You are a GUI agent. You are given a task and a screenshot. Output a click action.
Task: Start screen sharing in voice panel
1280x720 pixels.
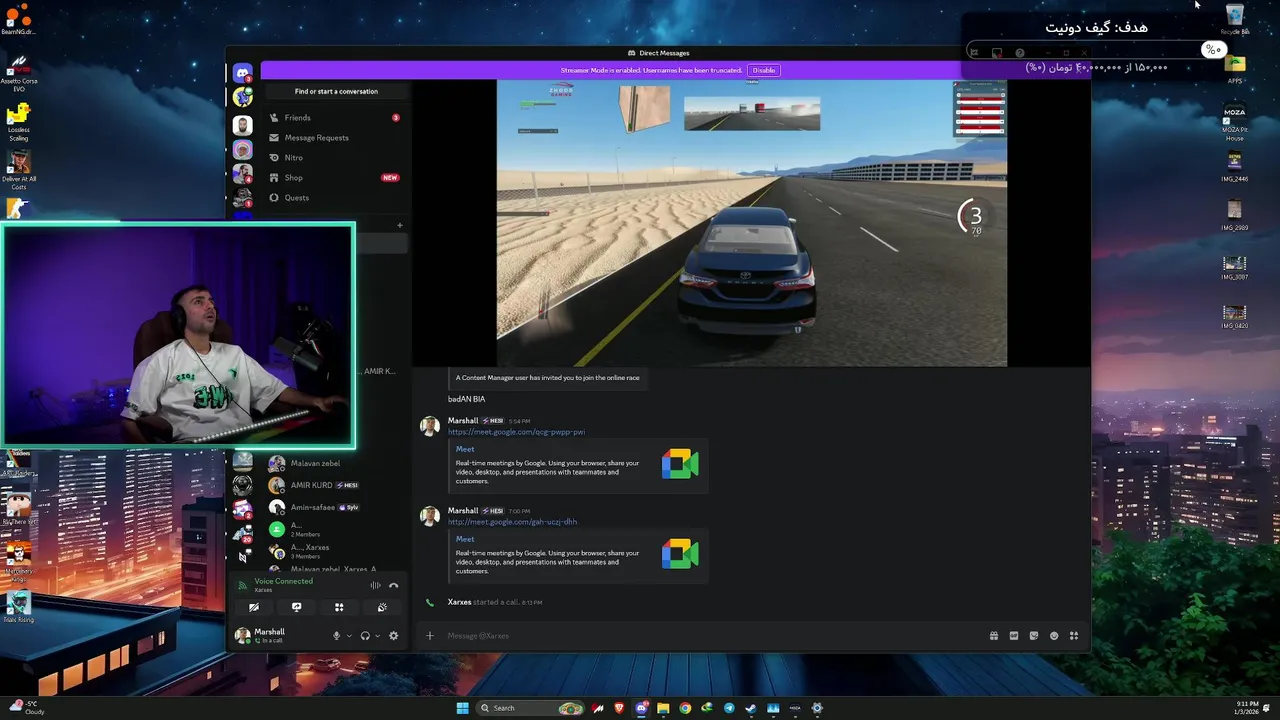pos(296,607)
